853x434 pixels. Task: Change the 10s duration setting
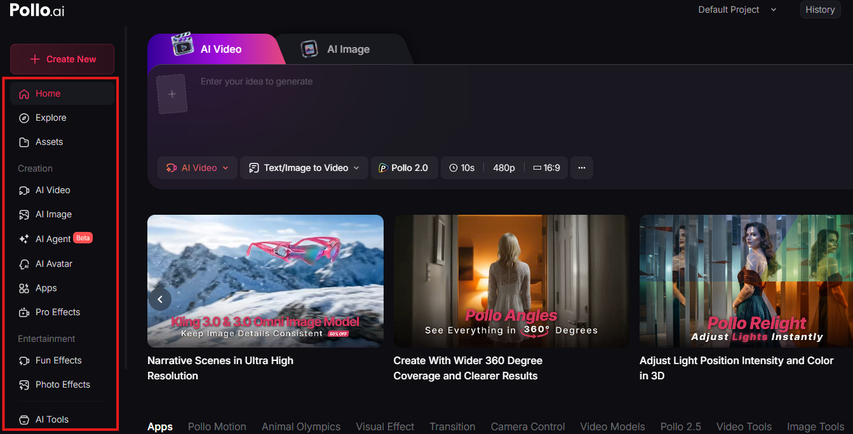coord(461,168)
